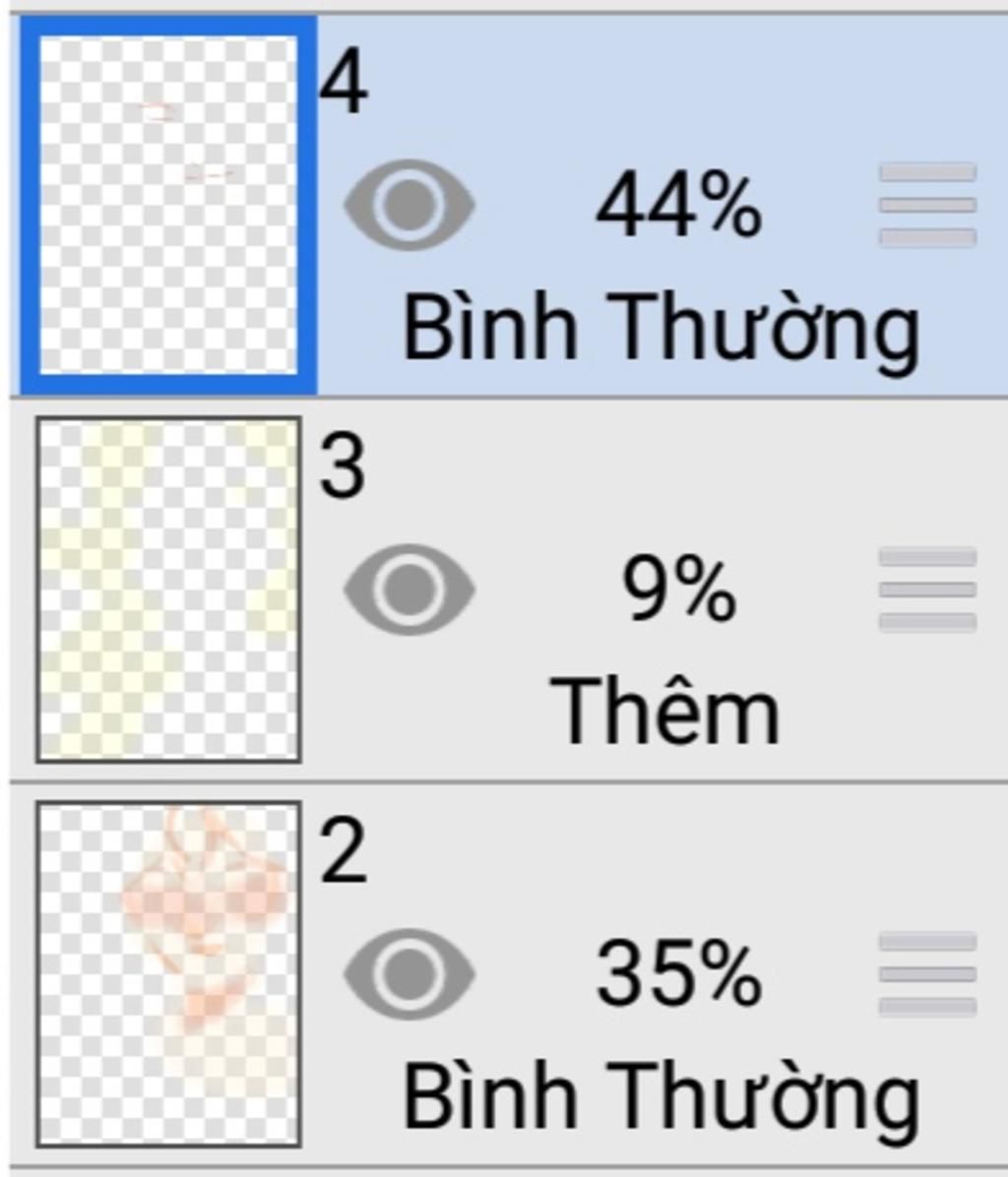Viewport: 1008px width, 1177px height.
Task: Hide layer 2 with the eye icon
Action: [x=409, y=972]
